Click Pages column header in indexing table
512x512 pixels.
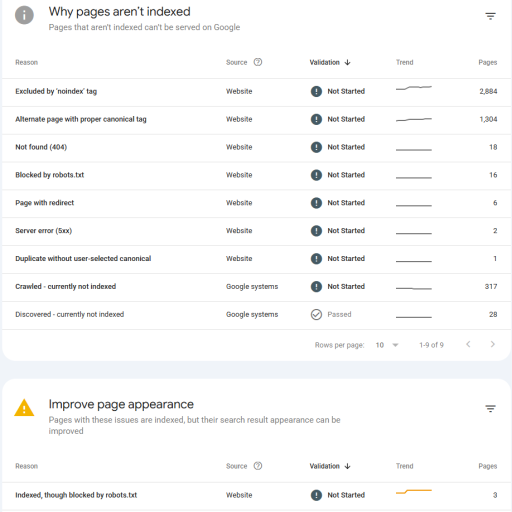tap(488, 62)
